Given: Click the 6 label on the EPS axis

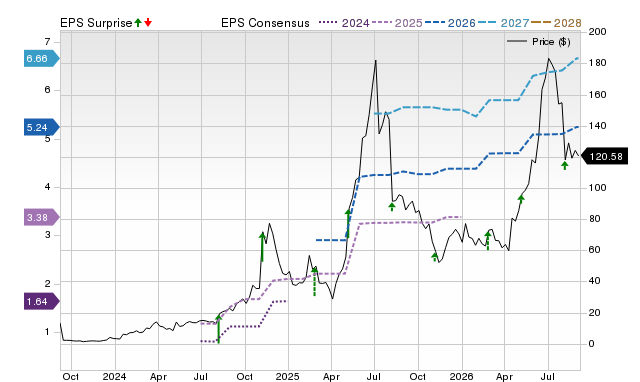Looking at the screenshot, I should pyautogui.click(x=47, y=90).
